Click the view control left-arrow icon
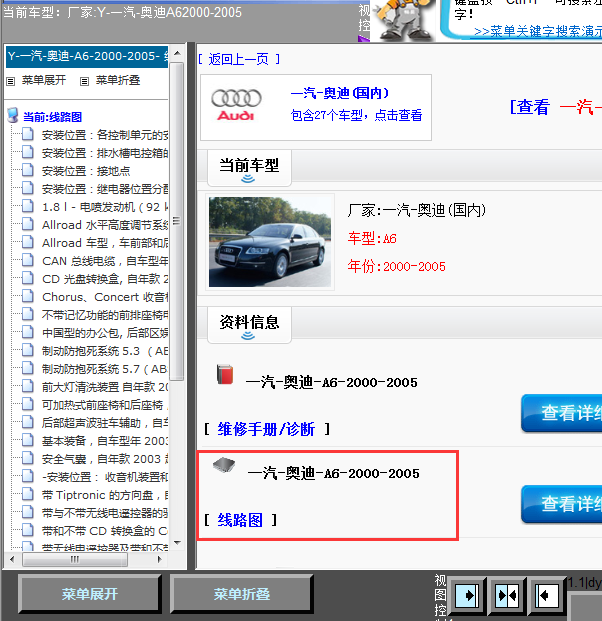 pos(547,595)
